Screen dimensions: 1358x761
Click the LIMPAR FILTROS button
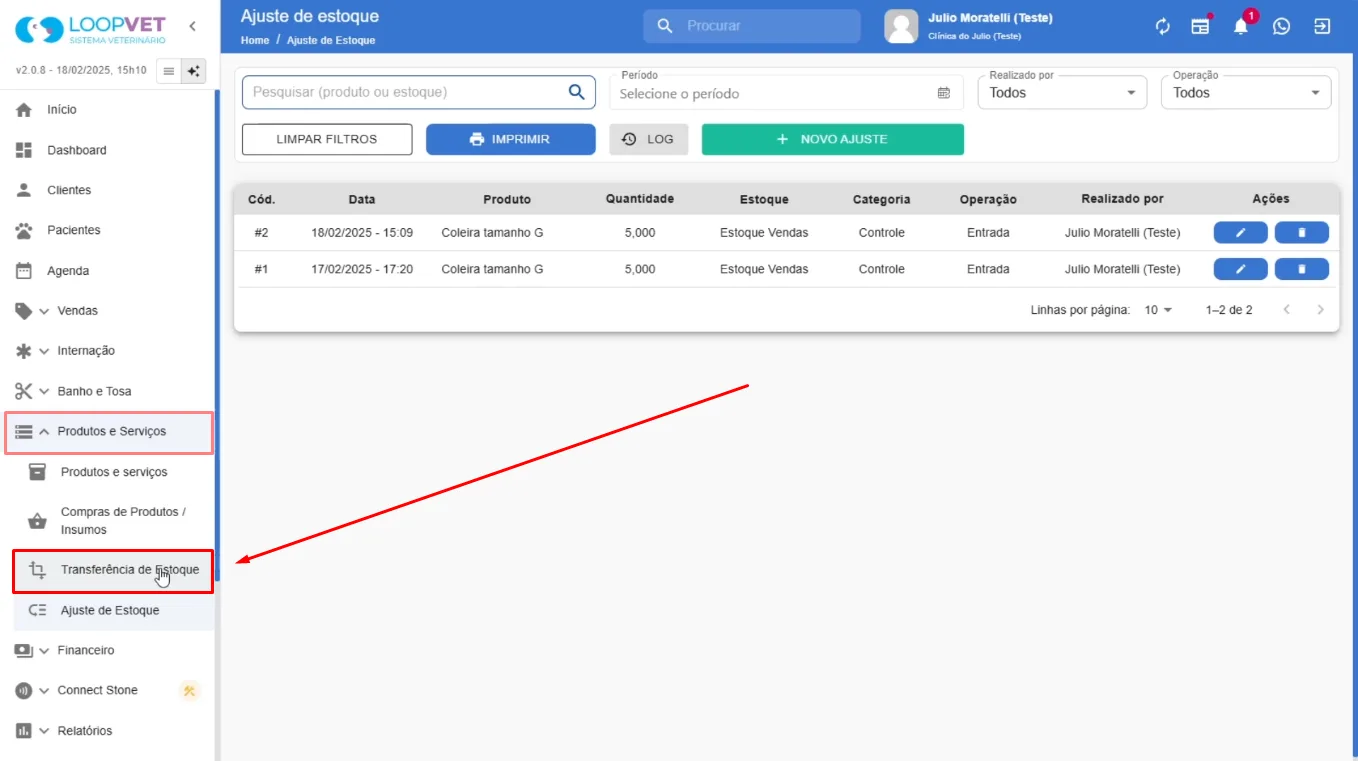[x=327, y=139]
